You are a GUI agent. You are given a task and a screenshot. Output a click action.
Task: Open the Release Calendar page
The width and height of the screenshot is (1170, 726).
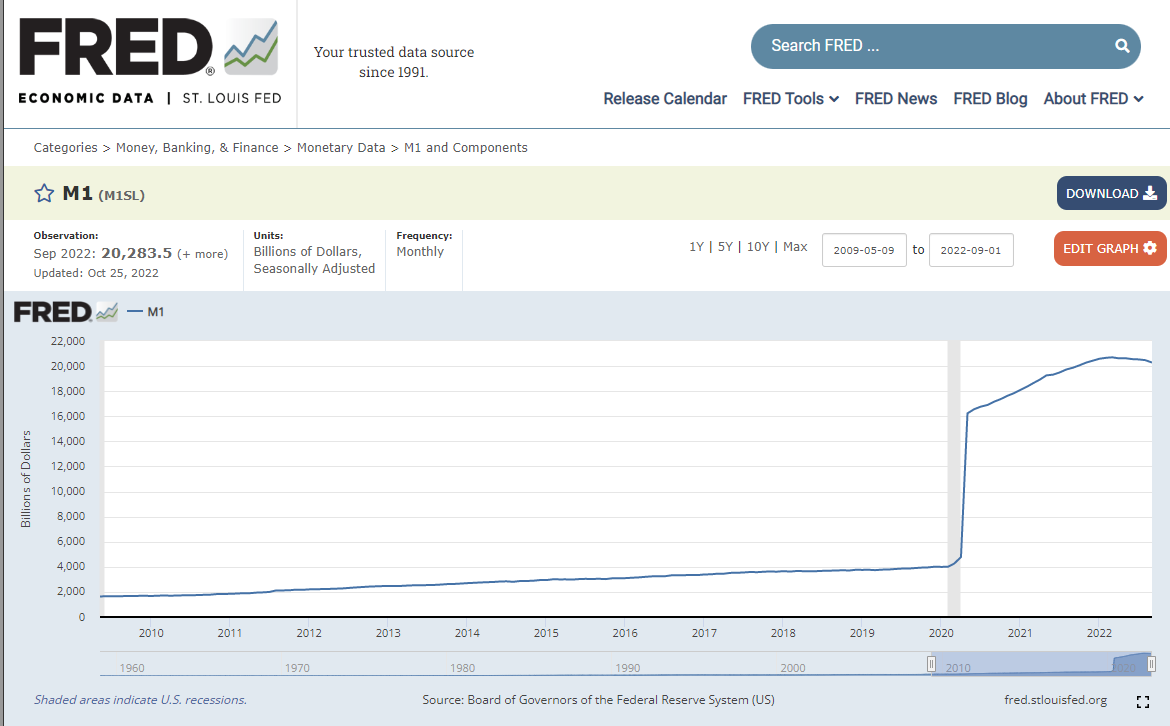[665, 99]
